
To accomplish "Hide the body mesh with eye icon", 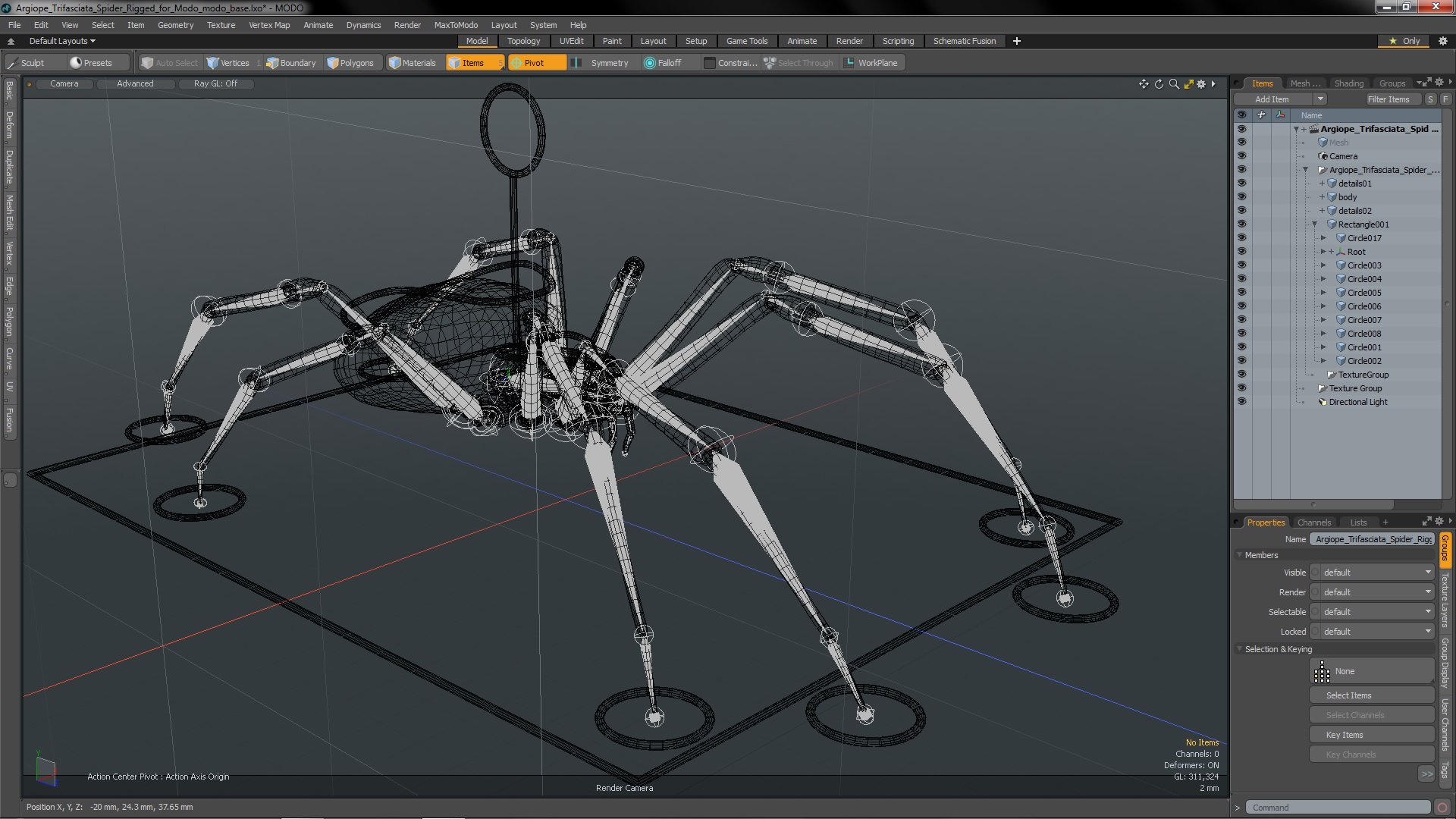I will pyautogui.click(x=1241, y=197).
